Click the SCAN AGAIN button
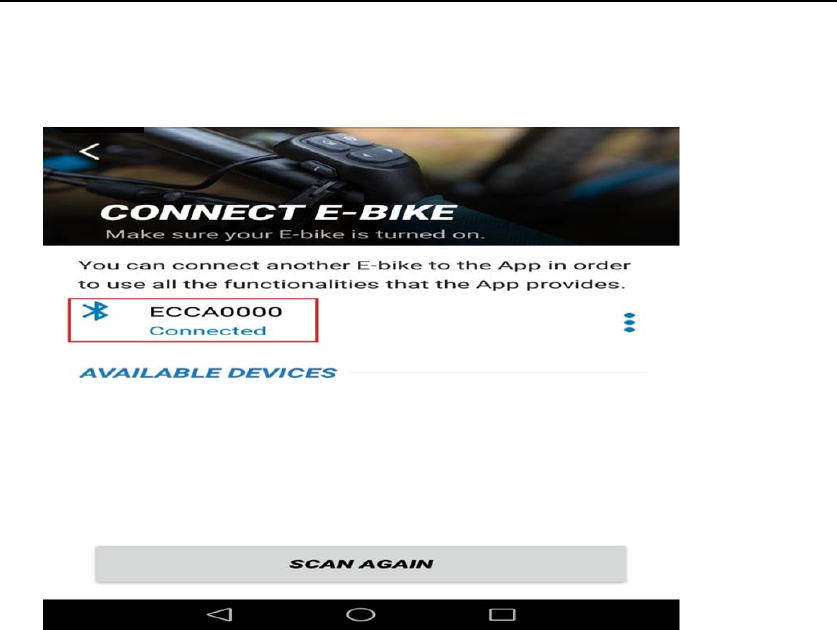Viewport: 837px width, 630px height. 361,564
